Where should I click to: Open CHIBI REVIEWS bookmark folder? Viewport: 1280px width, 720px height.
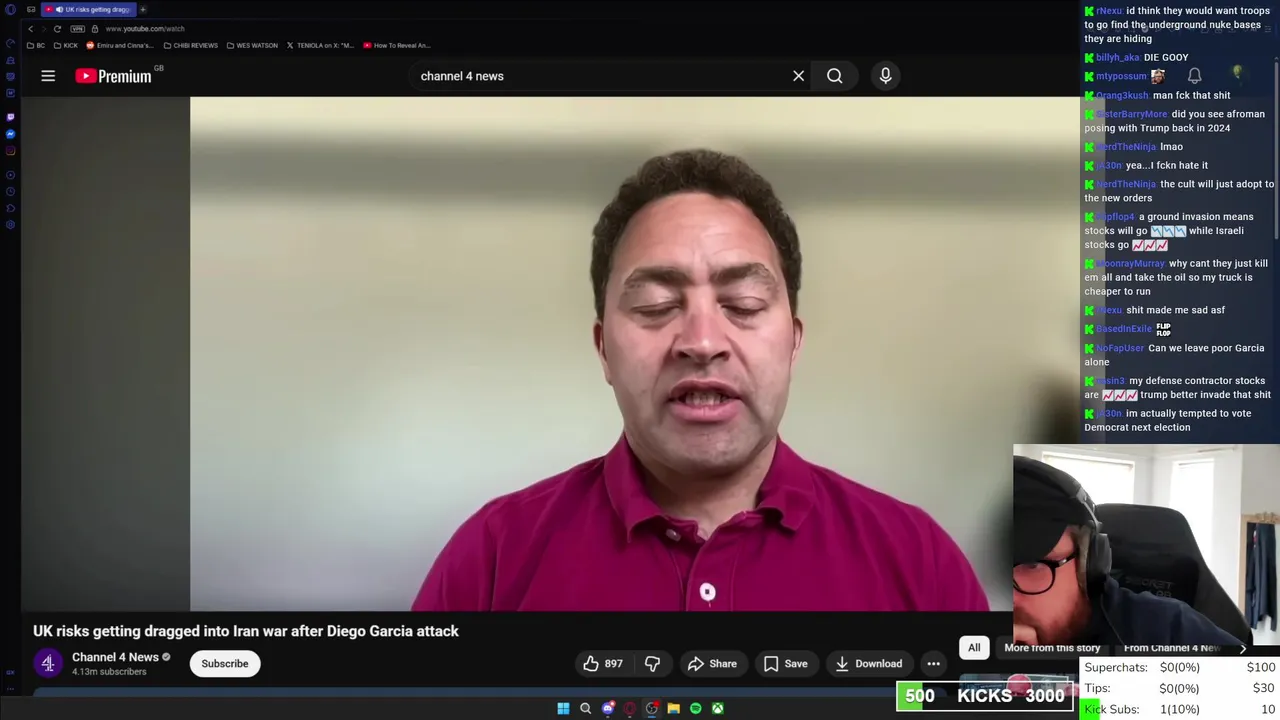pos(190,45)
